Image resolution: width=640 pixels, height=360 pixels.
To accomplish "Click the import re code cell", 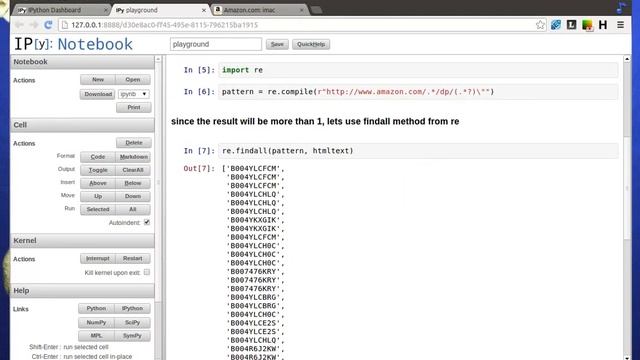I will [x=418, y=70].
